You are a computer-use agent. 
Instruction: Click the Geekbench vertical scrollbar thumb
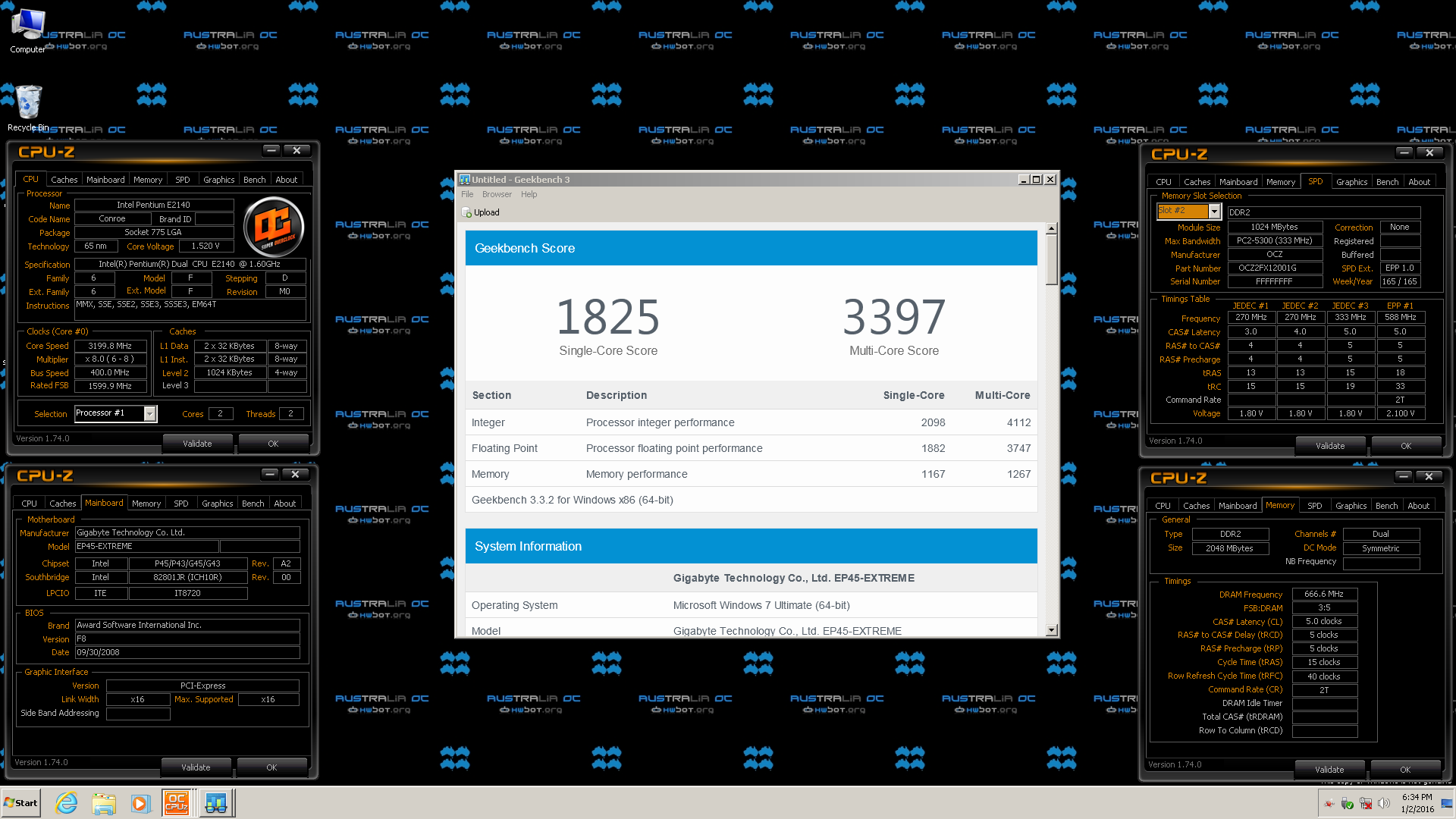pos(1051,259)
